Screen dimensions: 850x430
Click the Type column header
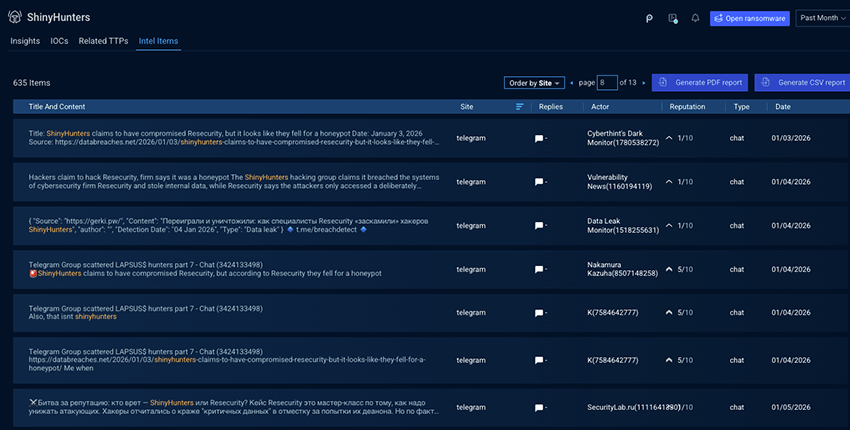point(742,107)
